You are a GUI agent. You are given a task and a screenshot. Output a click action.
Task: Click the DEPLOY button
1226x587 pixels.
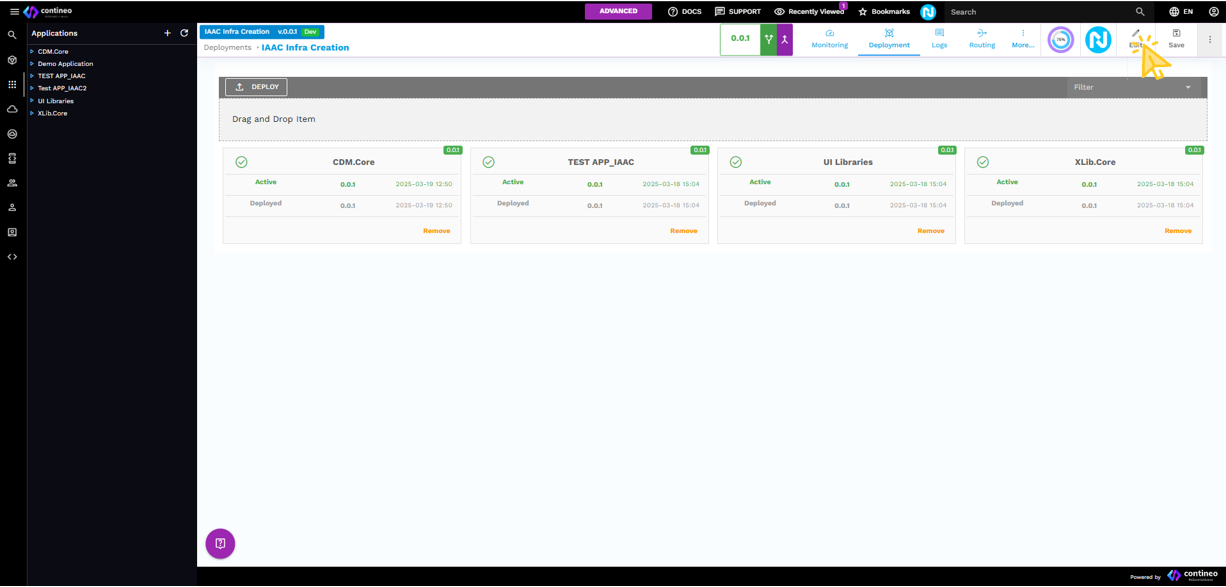pyautogui.click(x=256, y=87)
